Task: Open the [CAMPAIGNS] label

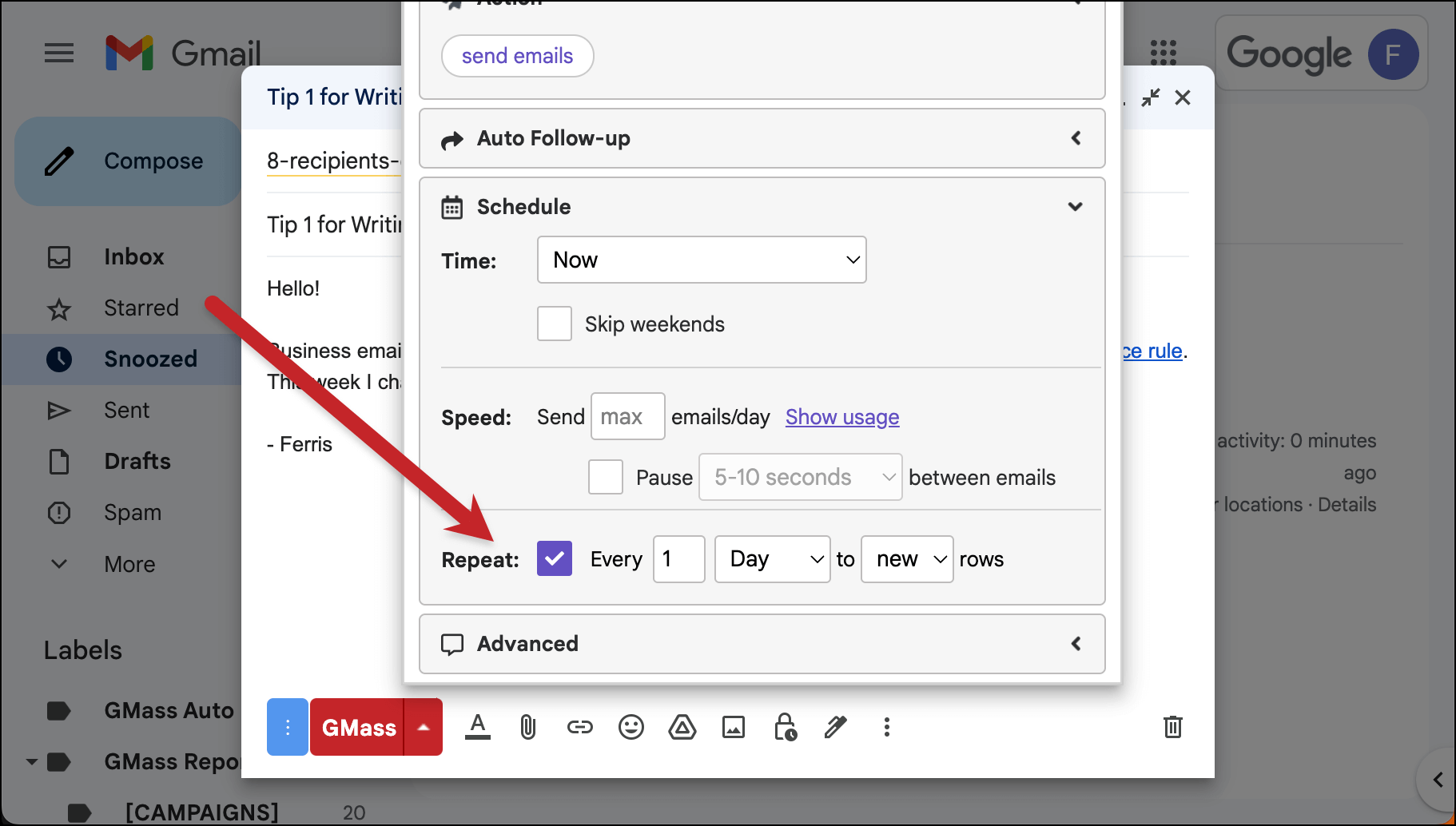Action: pos(202,812)
